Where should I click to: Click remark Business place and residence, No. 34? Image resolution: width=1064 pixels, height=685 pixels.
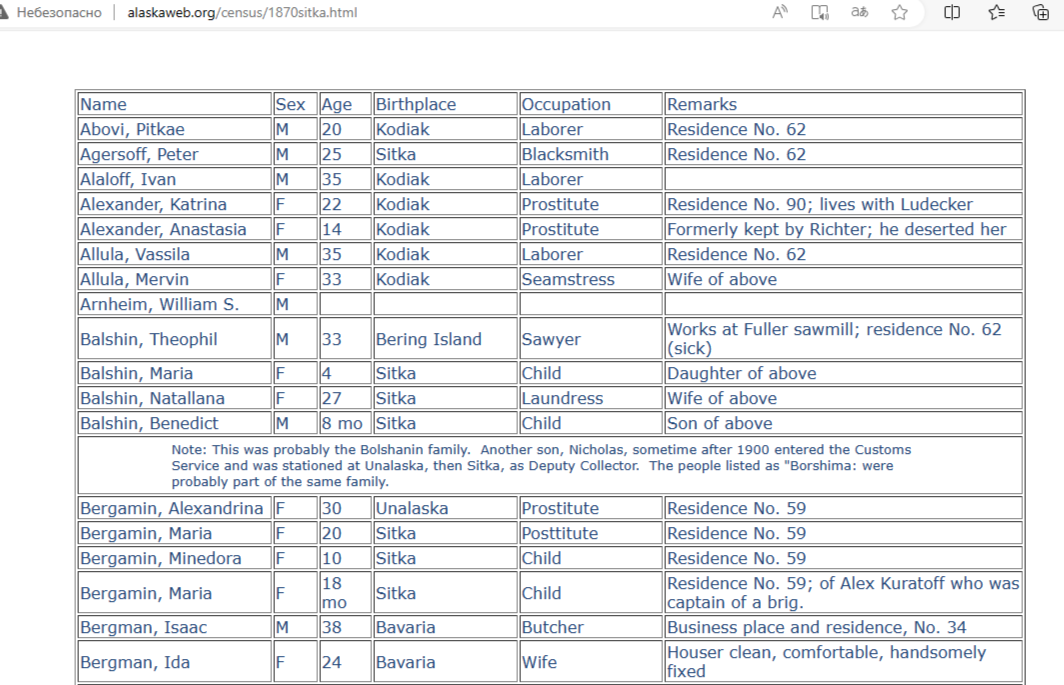(843, 627)
